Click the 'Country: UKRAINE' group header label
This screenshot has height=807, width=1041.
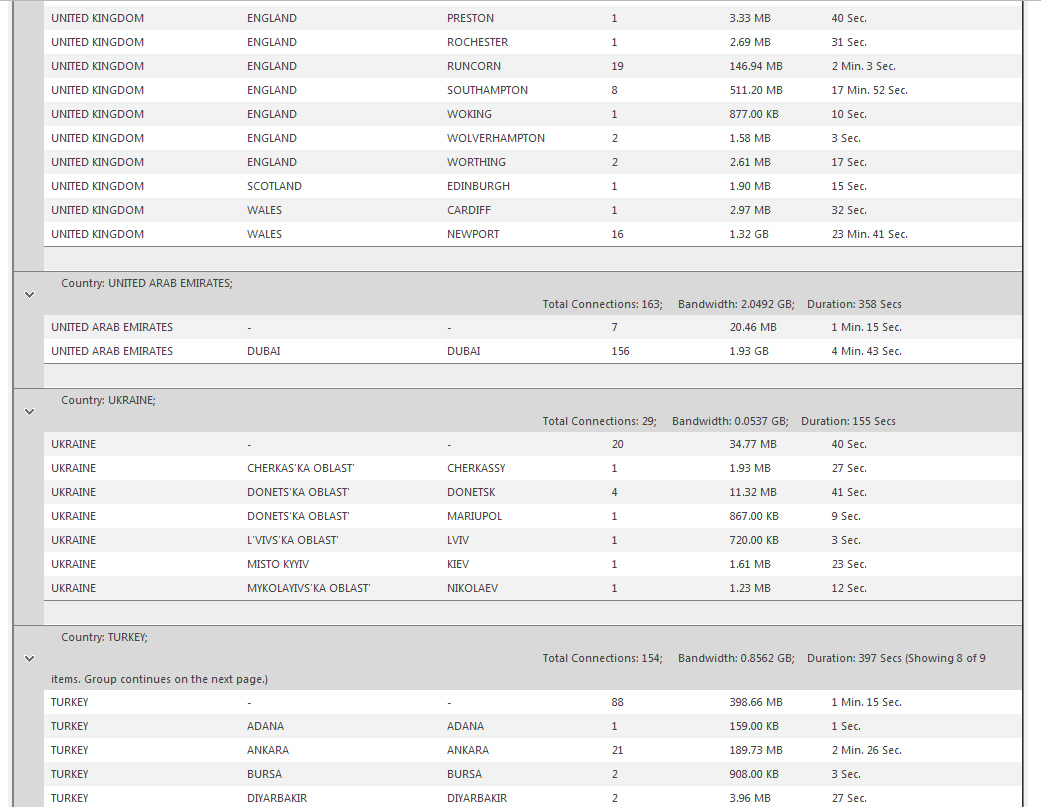click(x=108, y=400)
